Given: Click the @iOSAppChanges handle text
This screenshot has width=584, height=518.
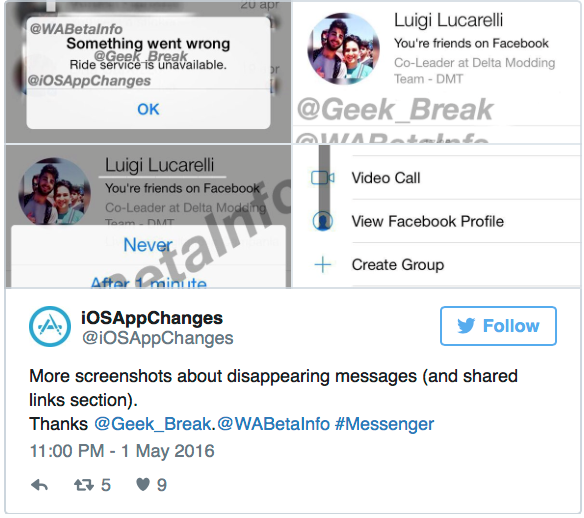Looking at the screenshot, I should click(x=158, y=338).
